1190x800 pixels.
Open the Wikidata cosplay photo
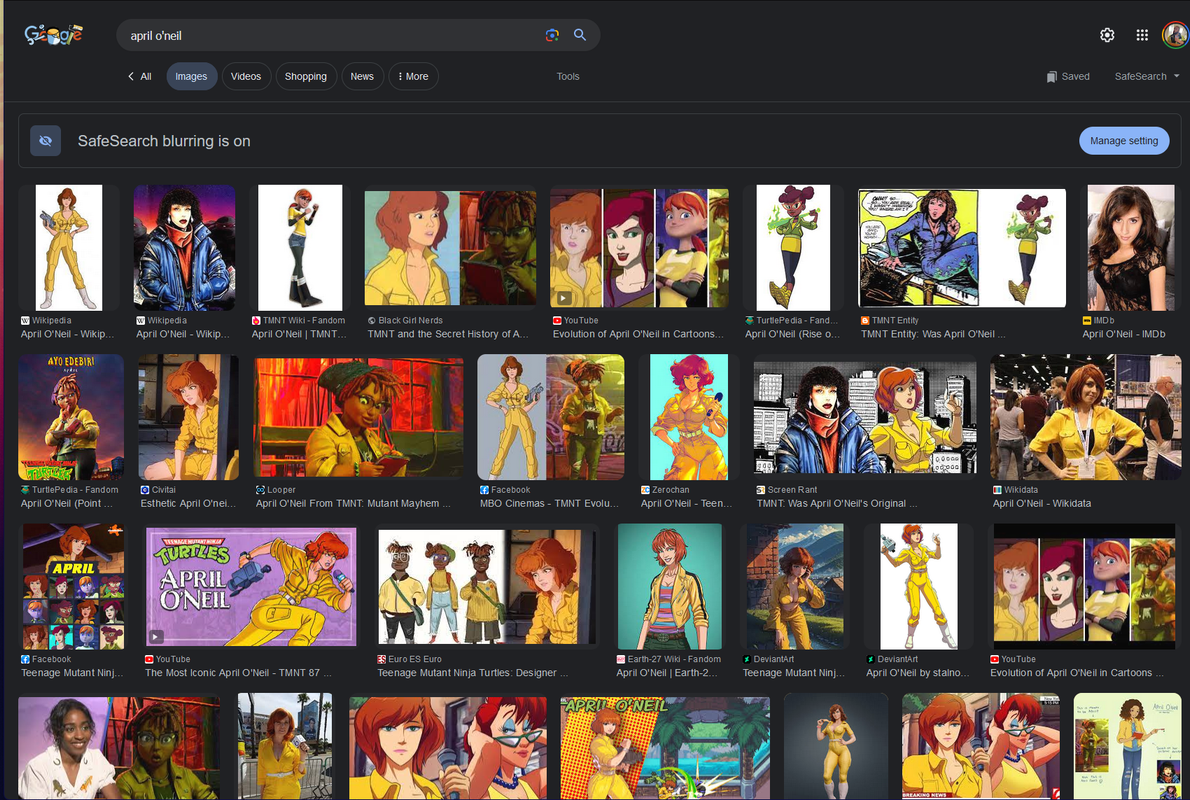click(1086, 417)
